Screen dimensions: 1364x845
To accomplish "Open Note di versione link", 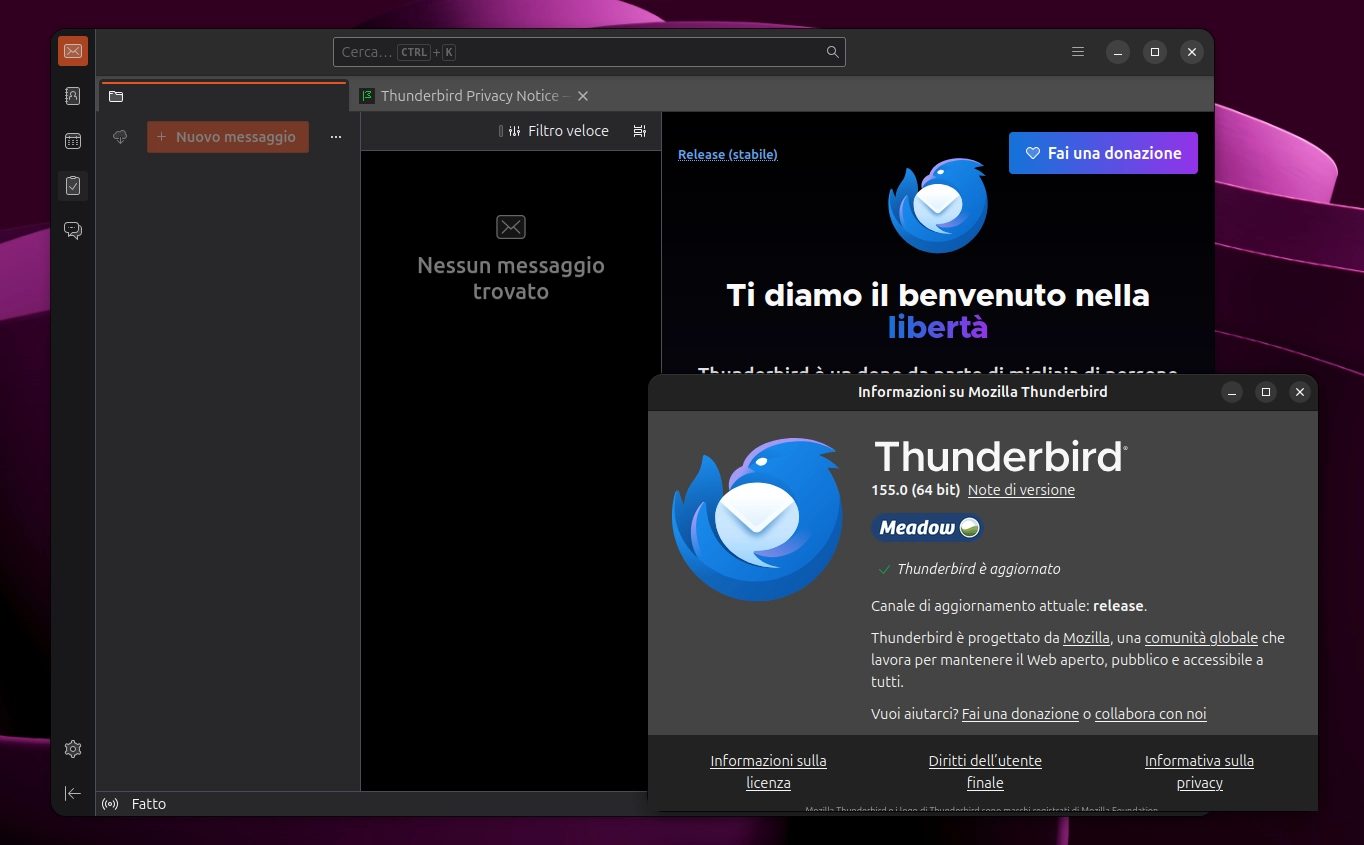I will (1021, 490).
